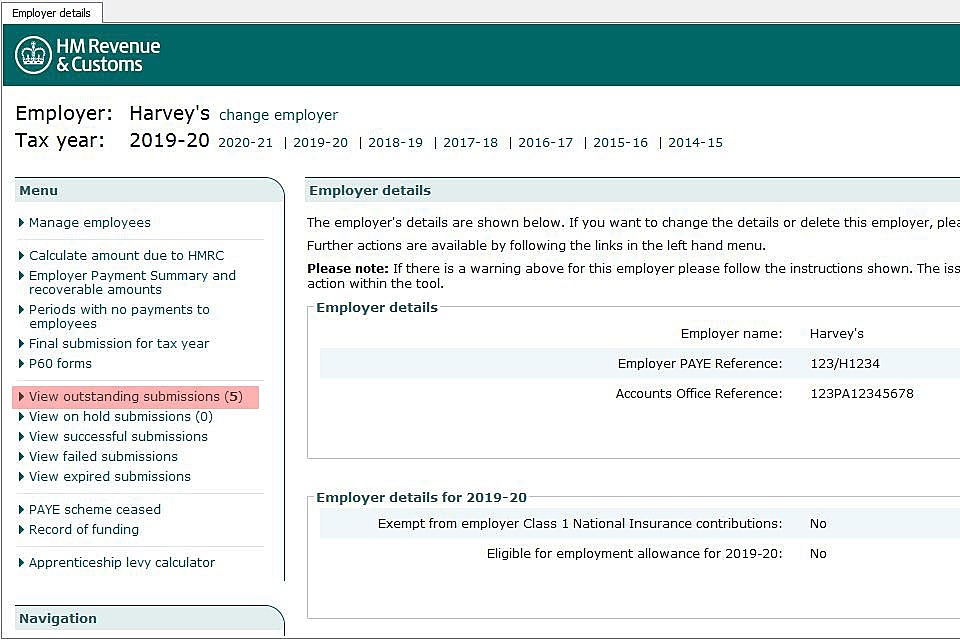Select tax year 2014-15
This screenshot has height=640, width=960.
(695, 143)
